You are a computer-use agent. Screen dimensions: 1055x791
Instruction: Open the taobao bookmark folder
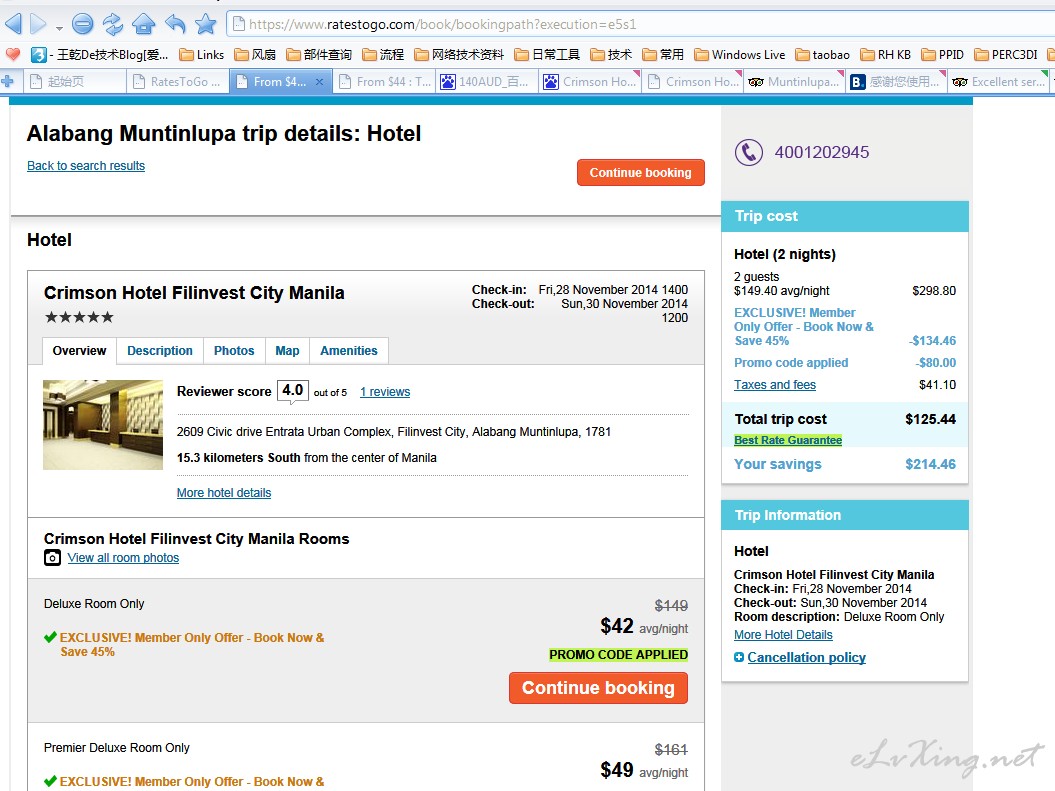pos(822,54)
